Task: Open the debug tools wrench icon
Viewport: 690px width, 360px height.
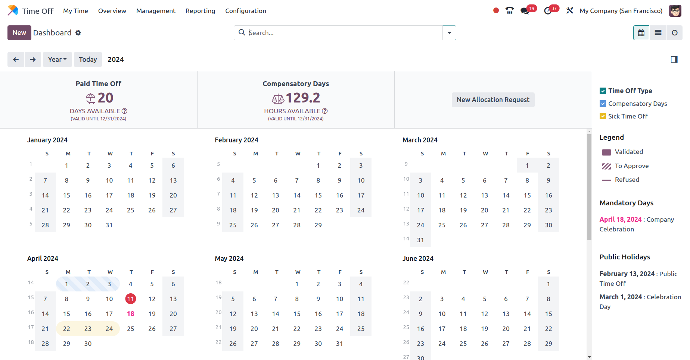Action: (x=570, y=11)
